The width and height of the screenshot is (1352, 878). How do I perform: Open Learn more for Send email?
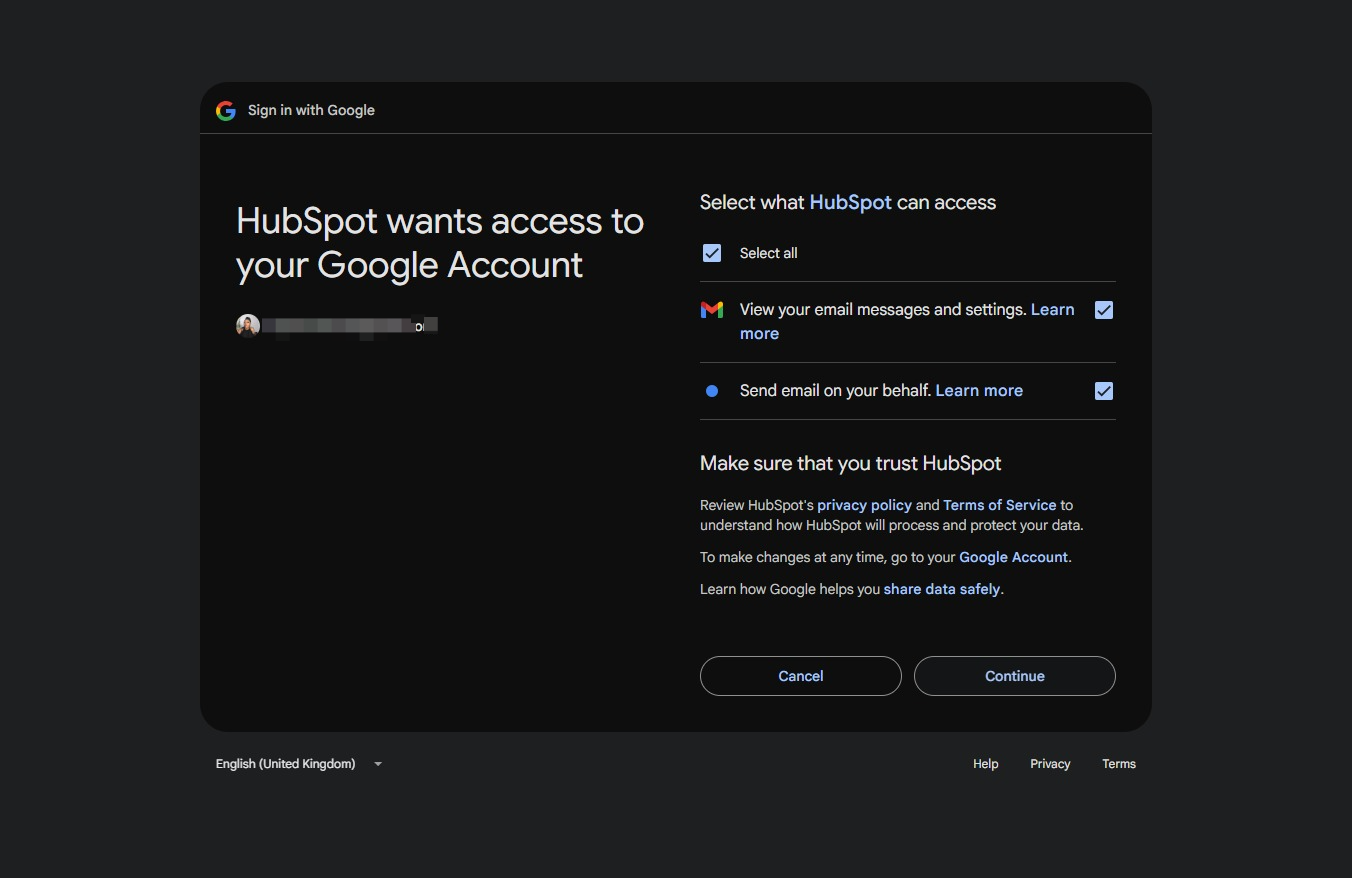pos(979,391)
